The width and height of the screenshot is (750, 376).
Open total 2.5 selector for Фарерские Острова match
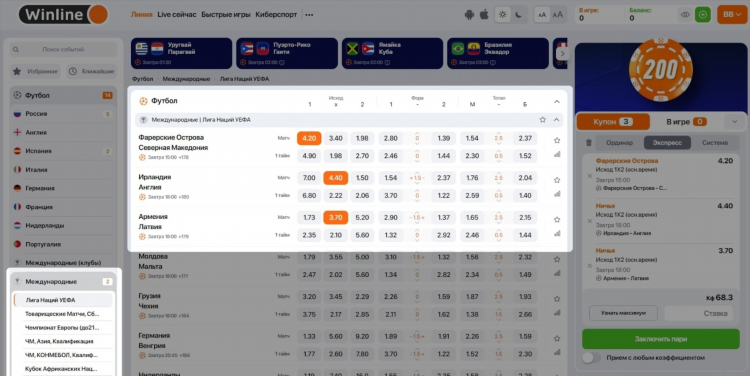[498, 138]
